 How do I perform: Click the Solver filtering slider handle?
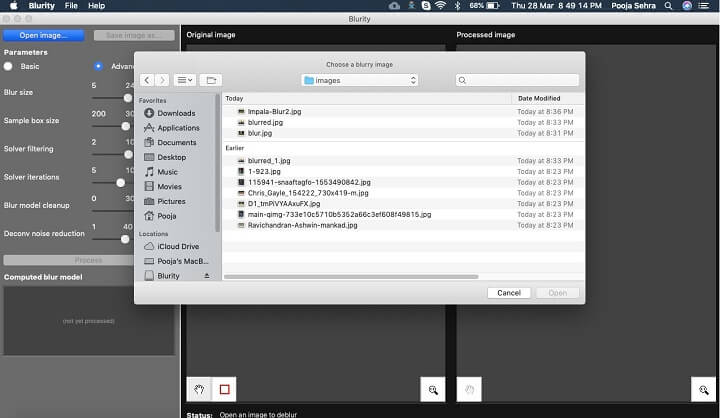[129, 154]
